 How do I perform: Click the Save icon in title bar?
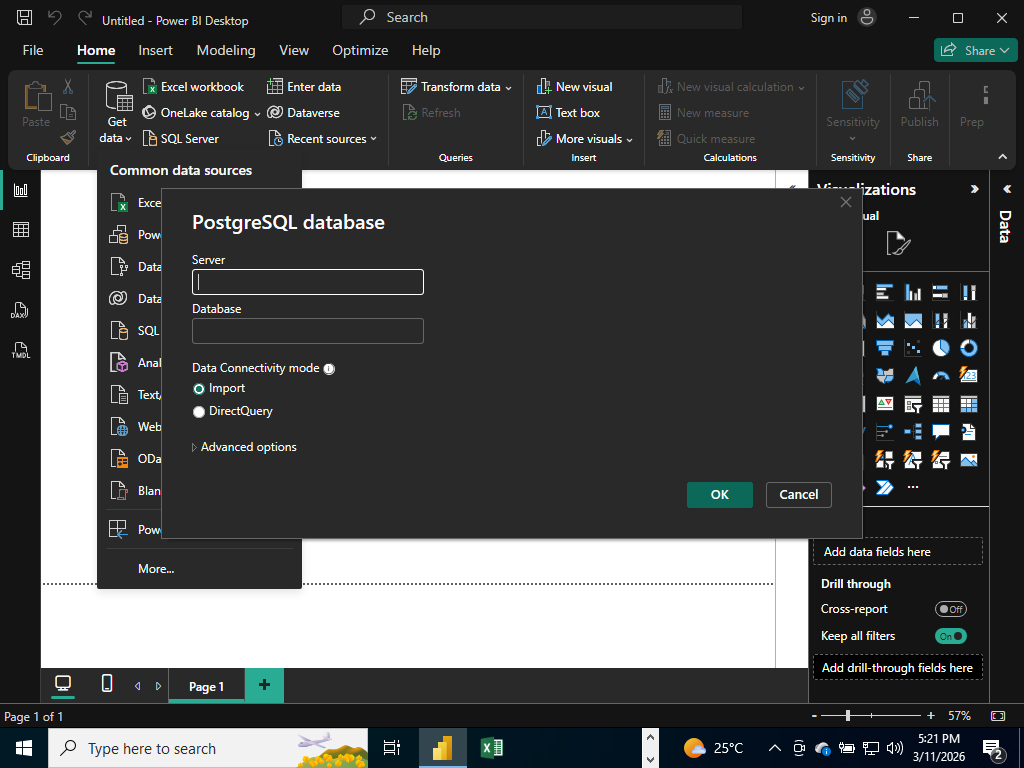pyautogui.click(x=24, y=18)
